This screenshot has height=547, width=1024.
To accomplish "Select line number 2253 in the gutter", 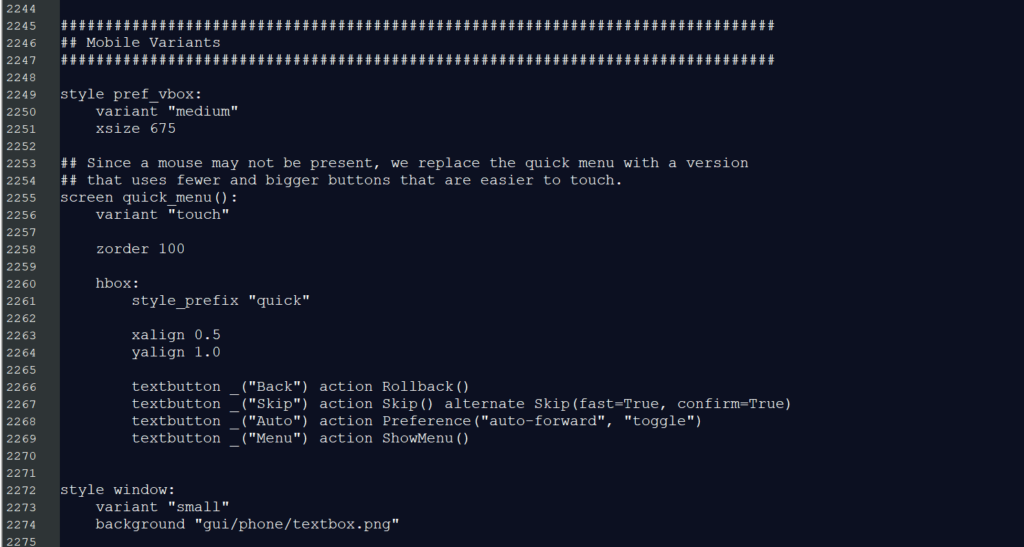I will (x=21, y=163).
